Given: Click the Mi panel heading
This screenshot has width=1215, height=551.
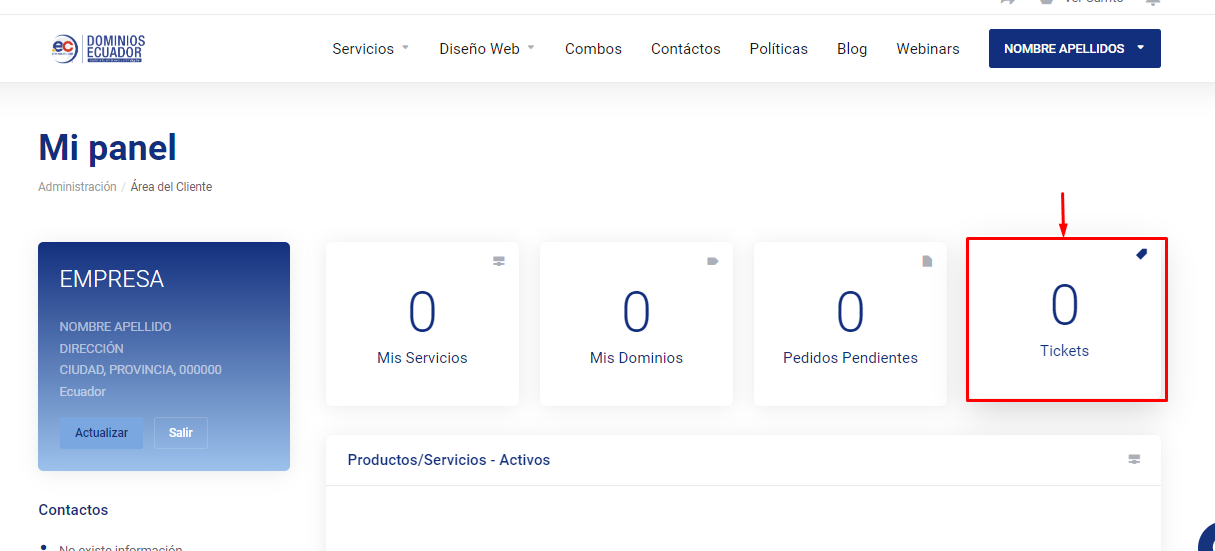Looking at the screenshot, I should pyautogui.click(x=107, y=148).
